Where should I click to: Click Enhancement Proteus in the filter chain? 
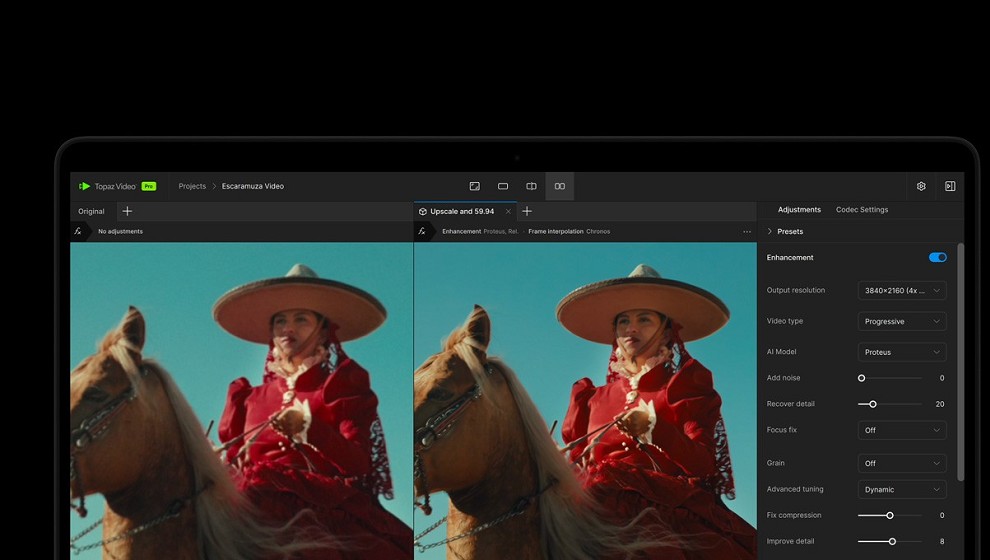point(480,232)
